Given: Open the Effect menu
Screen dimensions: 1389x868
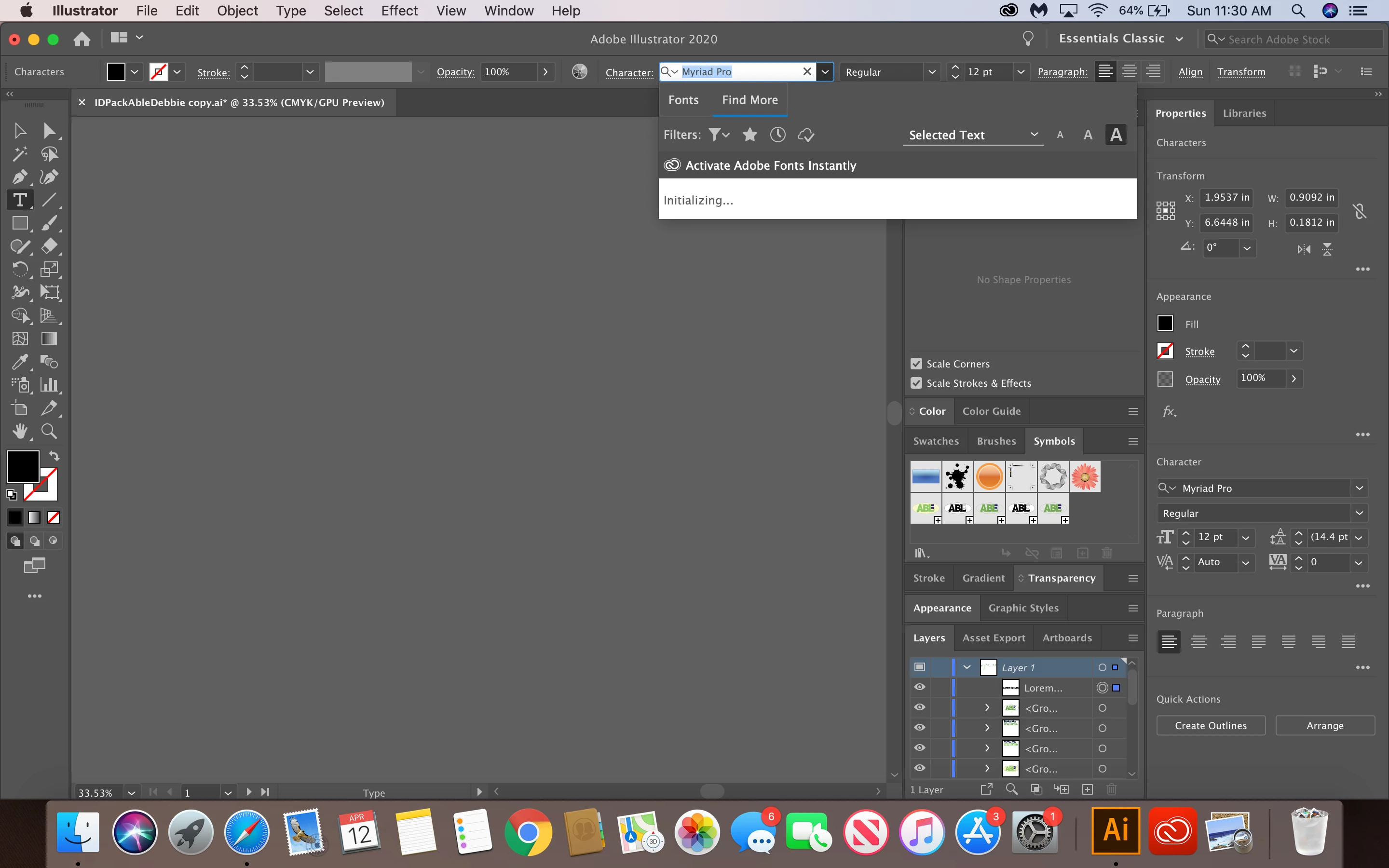Looking at the screenshot, I should pyautogui.click(x=399, y=11).
